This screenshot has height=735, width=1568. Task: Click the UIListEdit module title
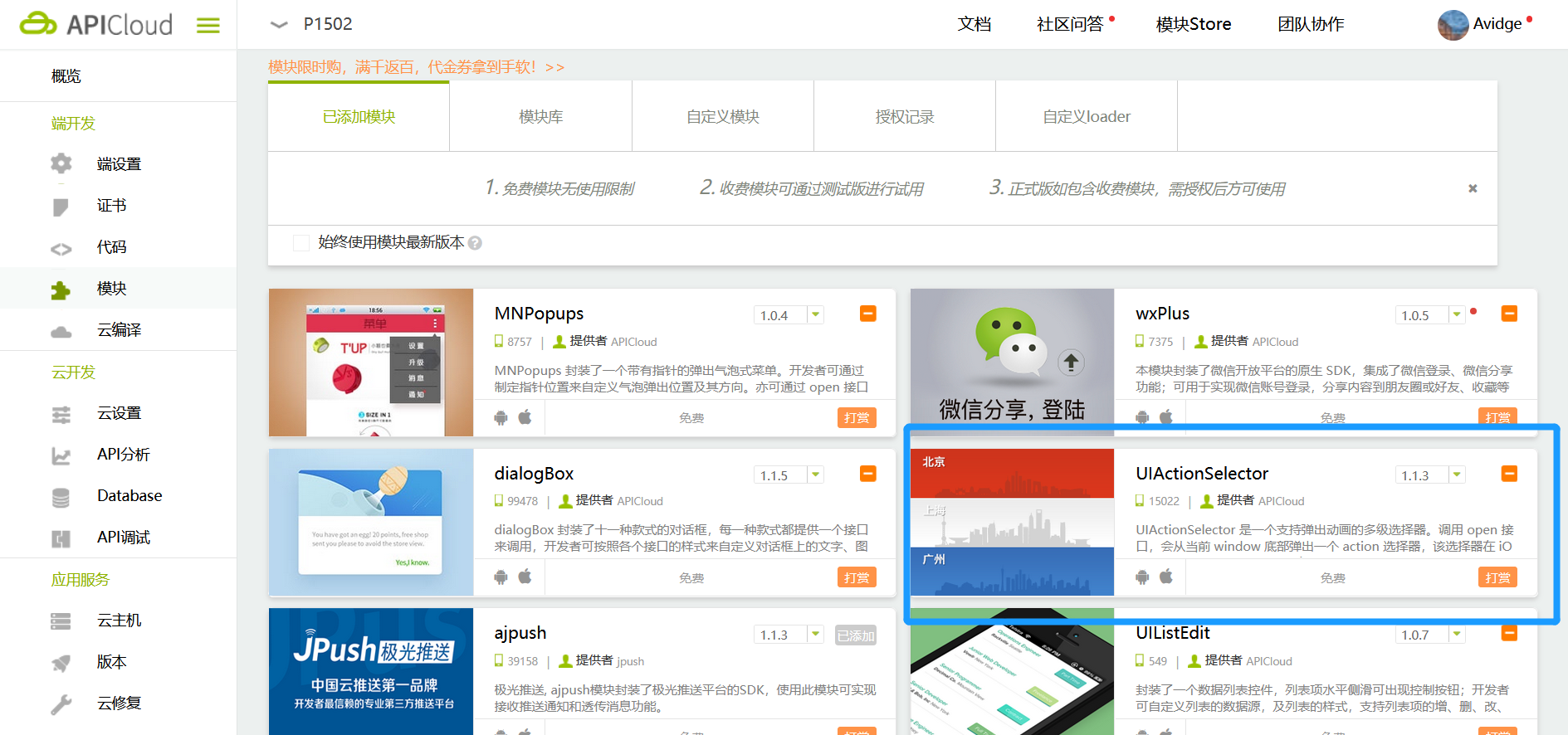pos(1173,633)
